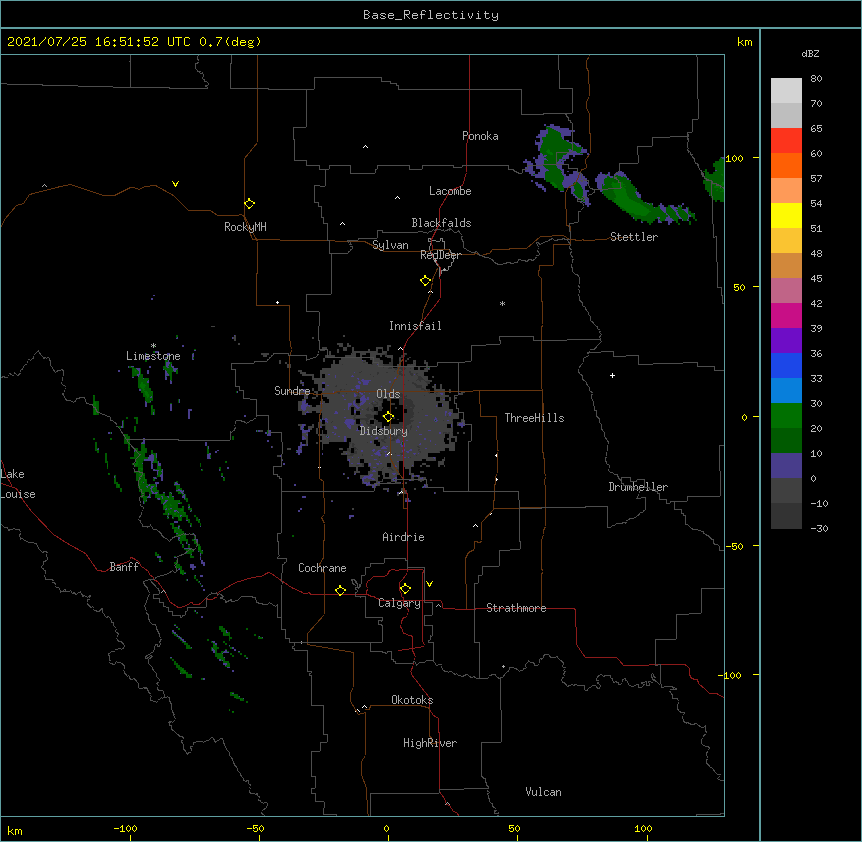Image resolution: width=862 pixels, height=842 pixels.
Task: Select the Sylvan label
Action: tap(390, 245)
